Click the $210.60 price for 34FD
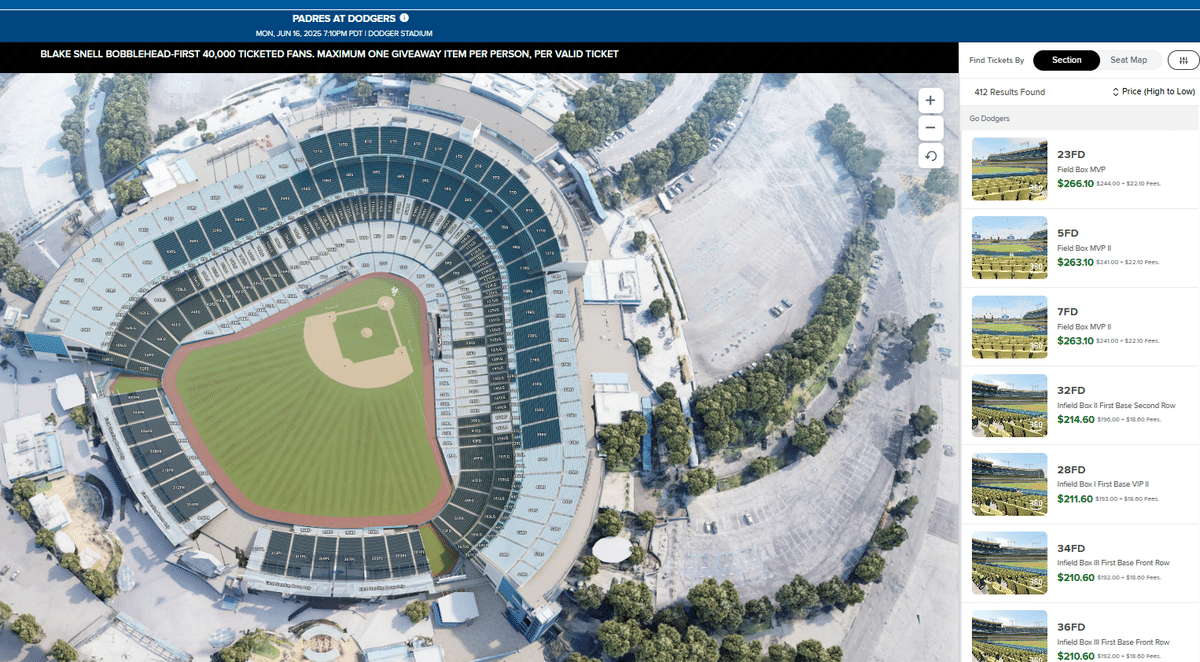This screenshot has height=662, width=1200. [1075, 577]
